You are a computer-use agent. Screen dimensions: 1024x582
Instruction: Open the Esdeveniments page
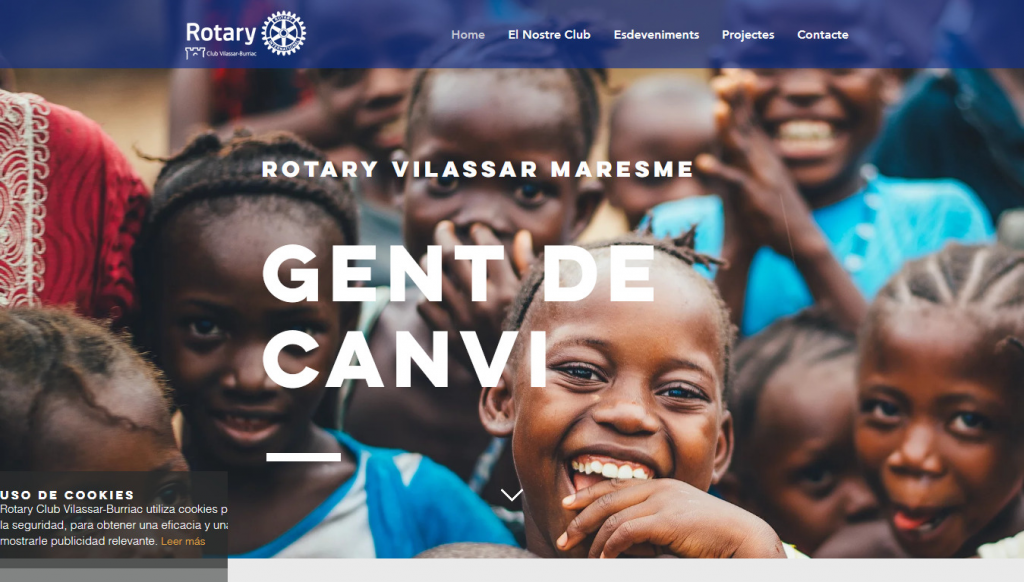(x=656, y=35)
